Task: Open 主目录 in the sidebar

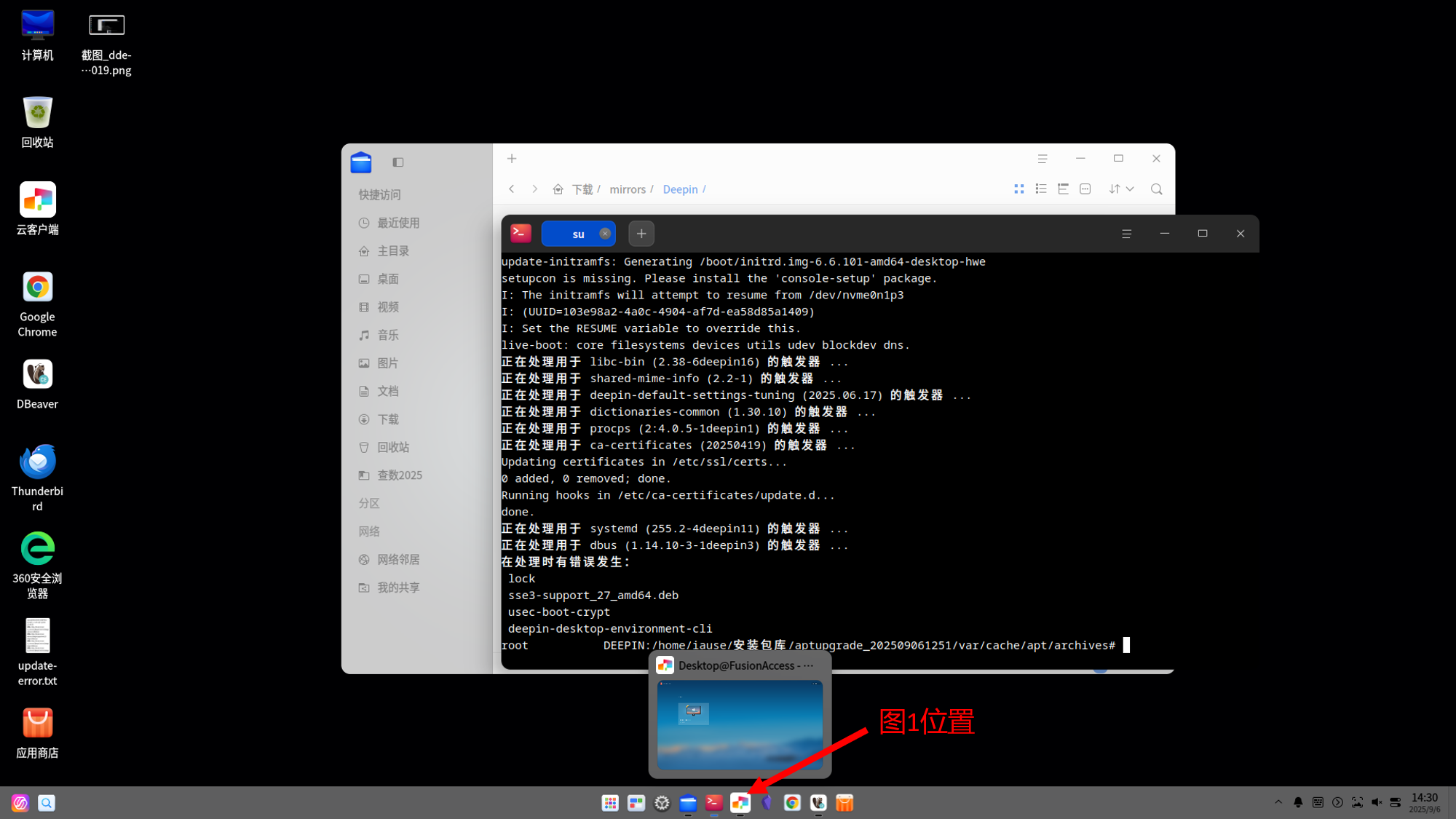Action: pos(419,251)
